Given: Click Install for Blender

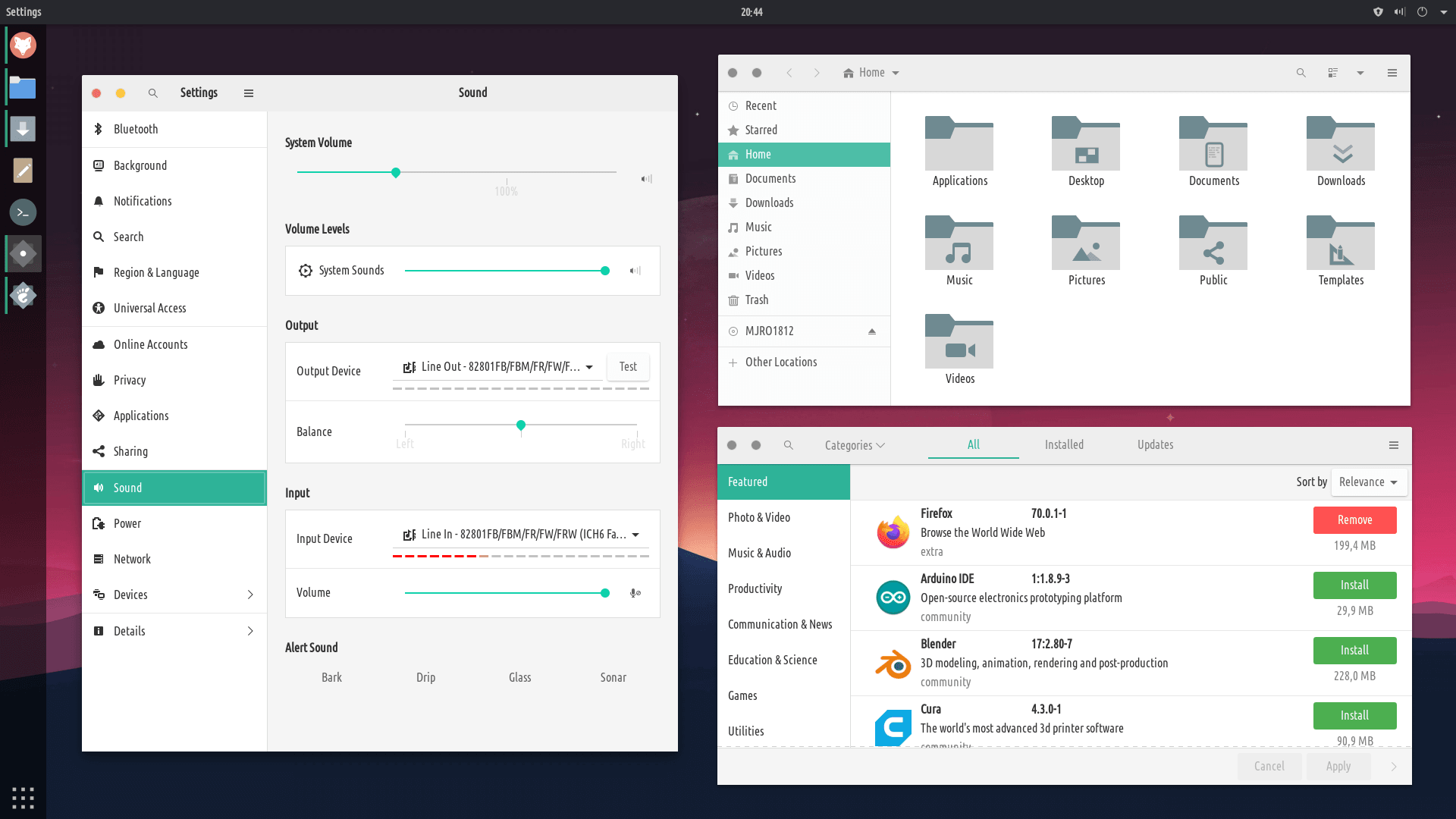Looking at the screenshot, I should tap(1354, 651).
